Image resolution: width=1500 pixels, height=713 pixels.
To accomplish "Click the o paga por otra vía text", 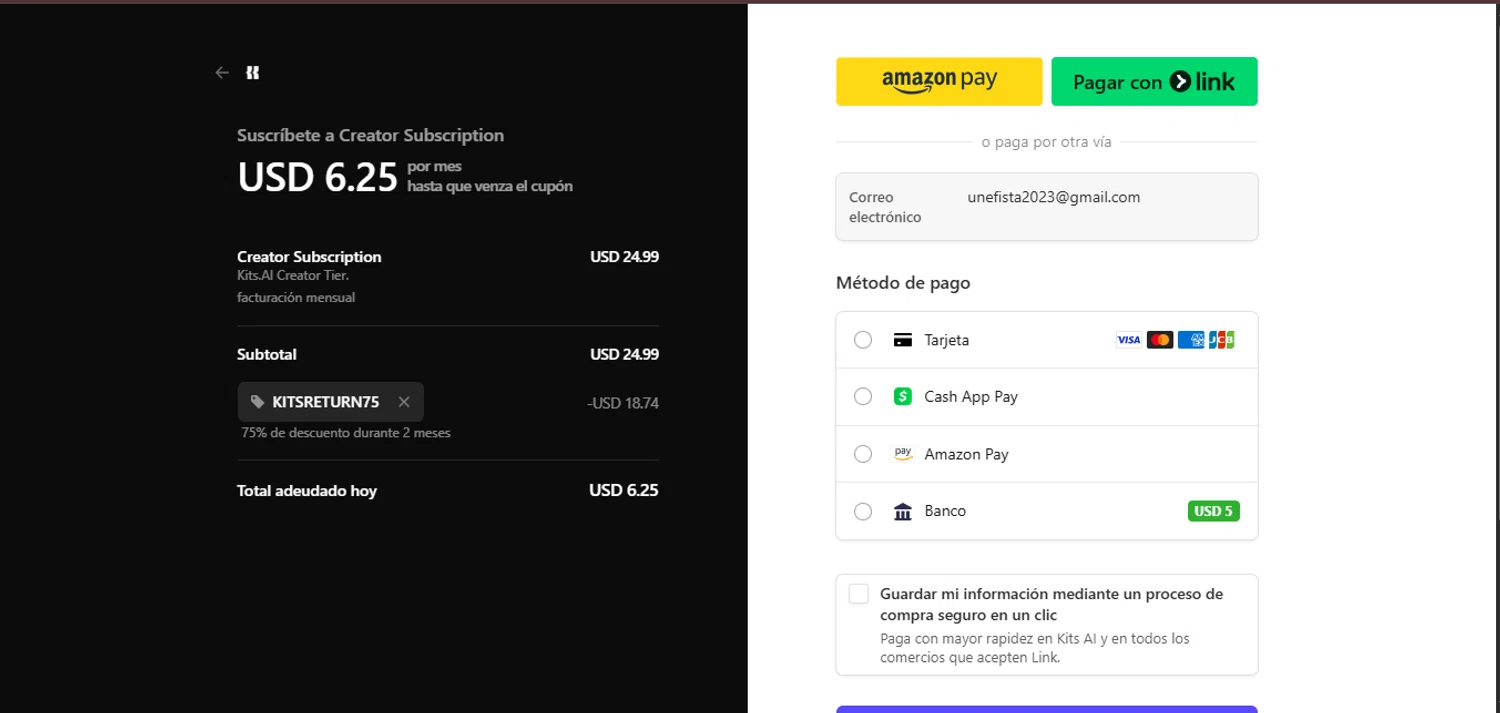I will 1046,142.
